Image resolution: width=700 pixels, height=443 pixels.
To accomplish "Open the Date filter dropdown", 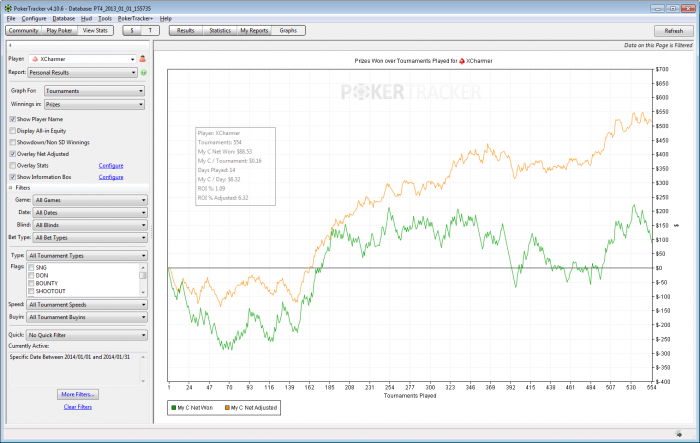I will 90,213.
